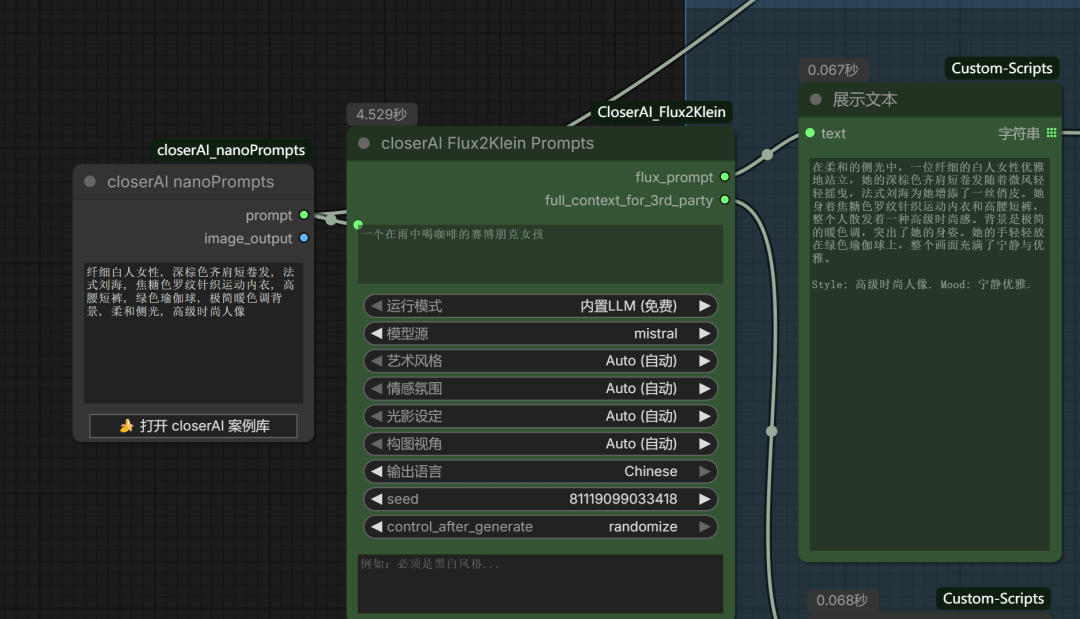Click the 字符串 grid output icon
Image resolution: width=1080 pixels, height=619 pixels.
(x=1052, y=133)
